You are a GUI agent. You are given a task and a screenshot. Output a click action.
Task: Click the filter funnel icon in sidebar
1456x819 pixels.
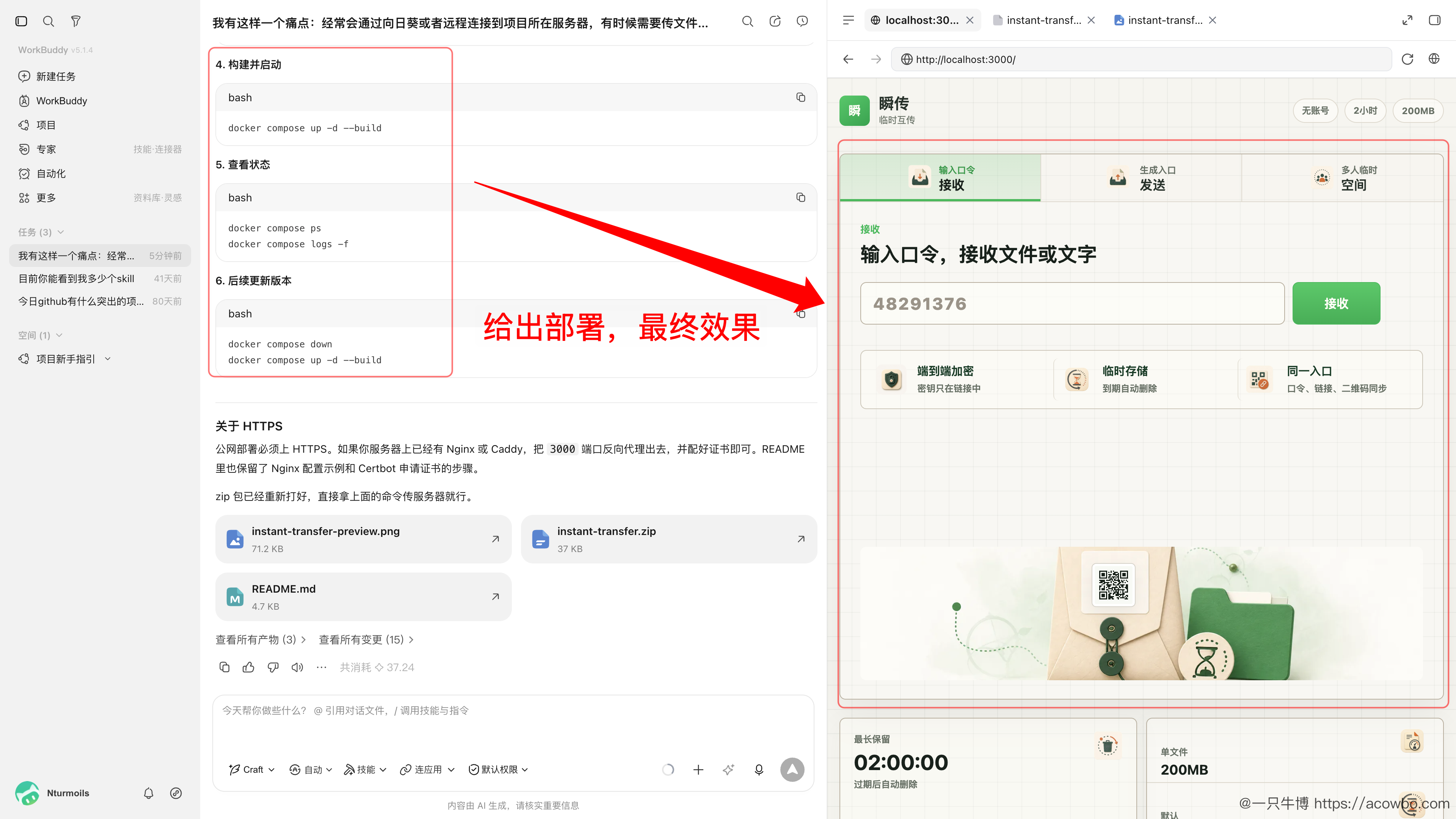coord(76,21)
